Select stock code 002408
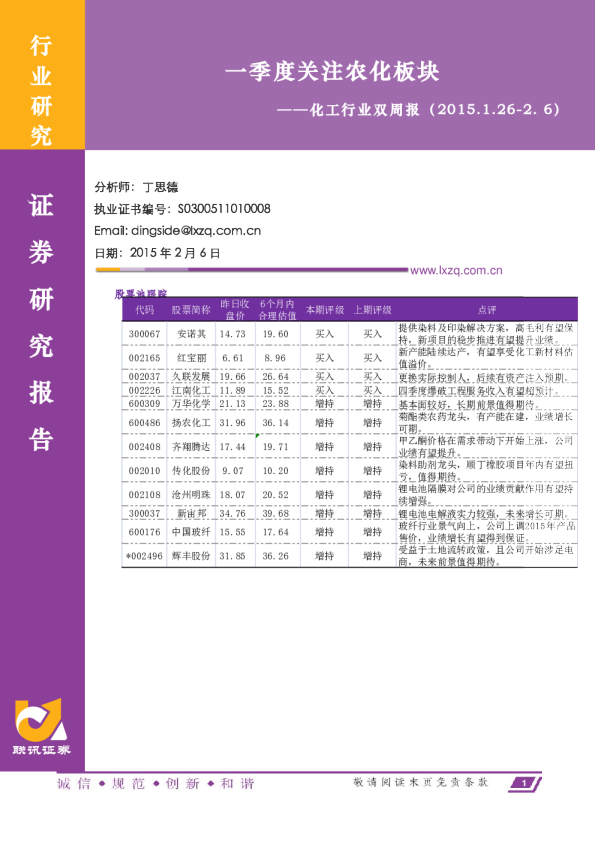Viewport: 595px width, 842px height. [144, 447]
